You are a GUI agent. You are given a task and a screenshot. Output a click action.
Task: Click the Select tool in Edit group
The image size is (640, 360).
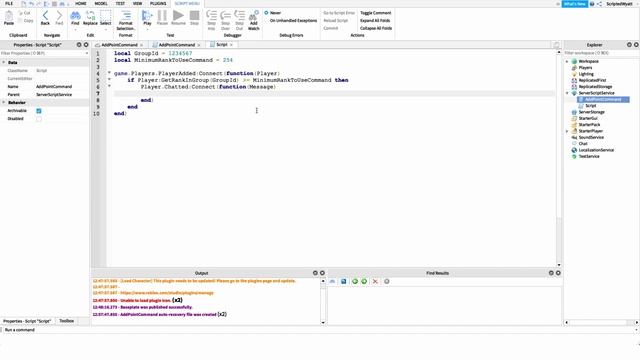tap(105, 18)
